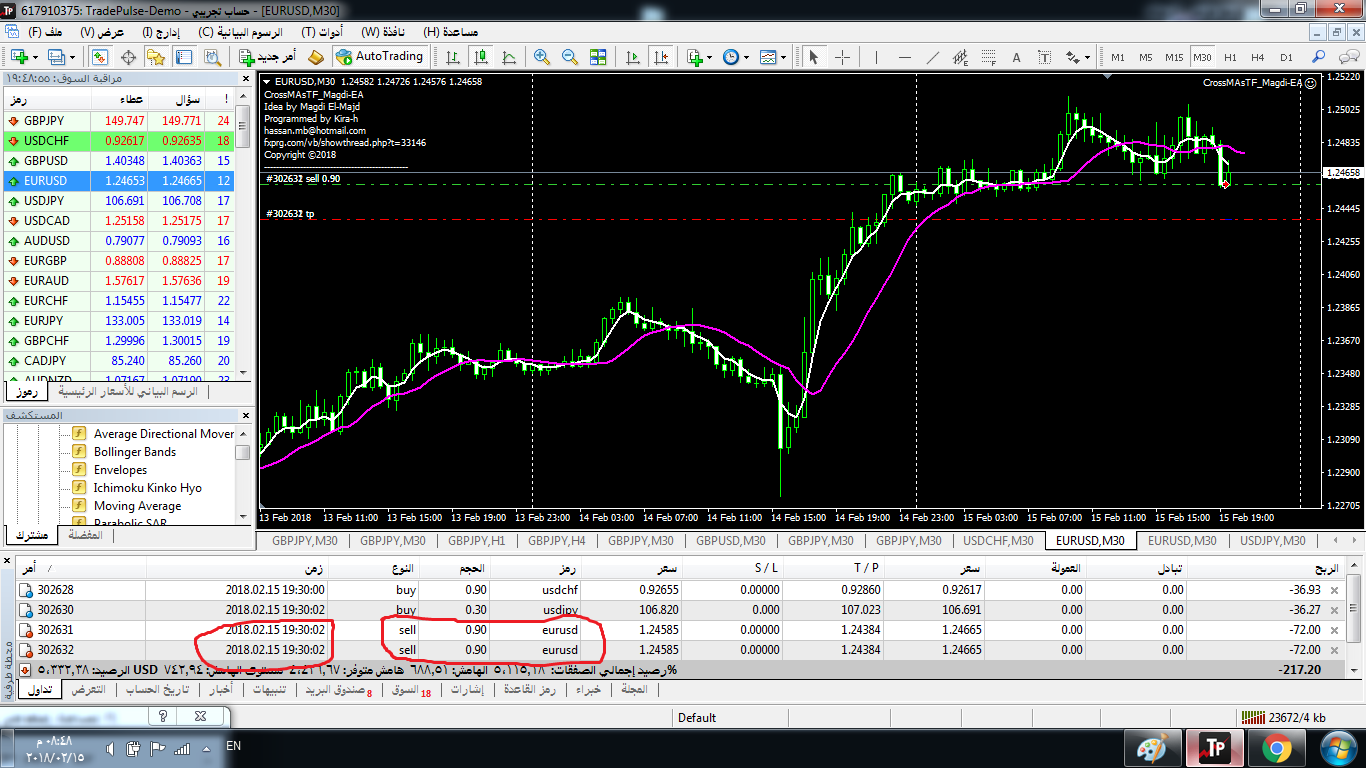Click the New Chart toolbar icon
1366x768 pixels.
(x=20, y=57)
